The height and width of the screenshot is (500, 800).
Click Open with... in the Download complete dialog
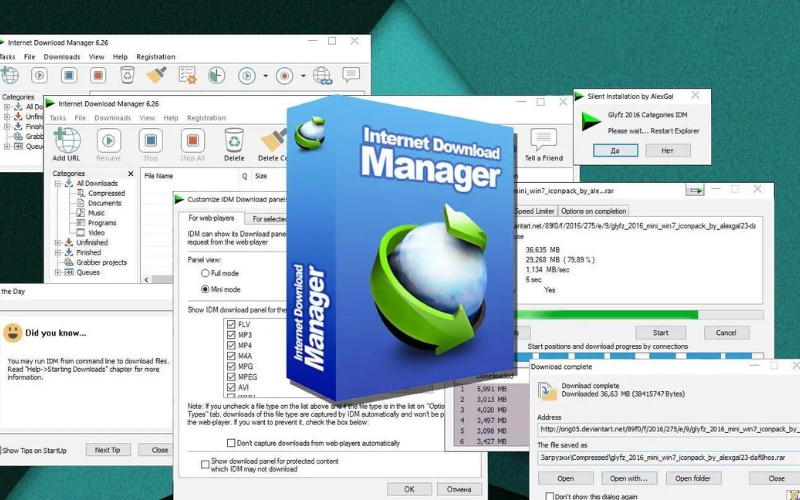(629, 478)
